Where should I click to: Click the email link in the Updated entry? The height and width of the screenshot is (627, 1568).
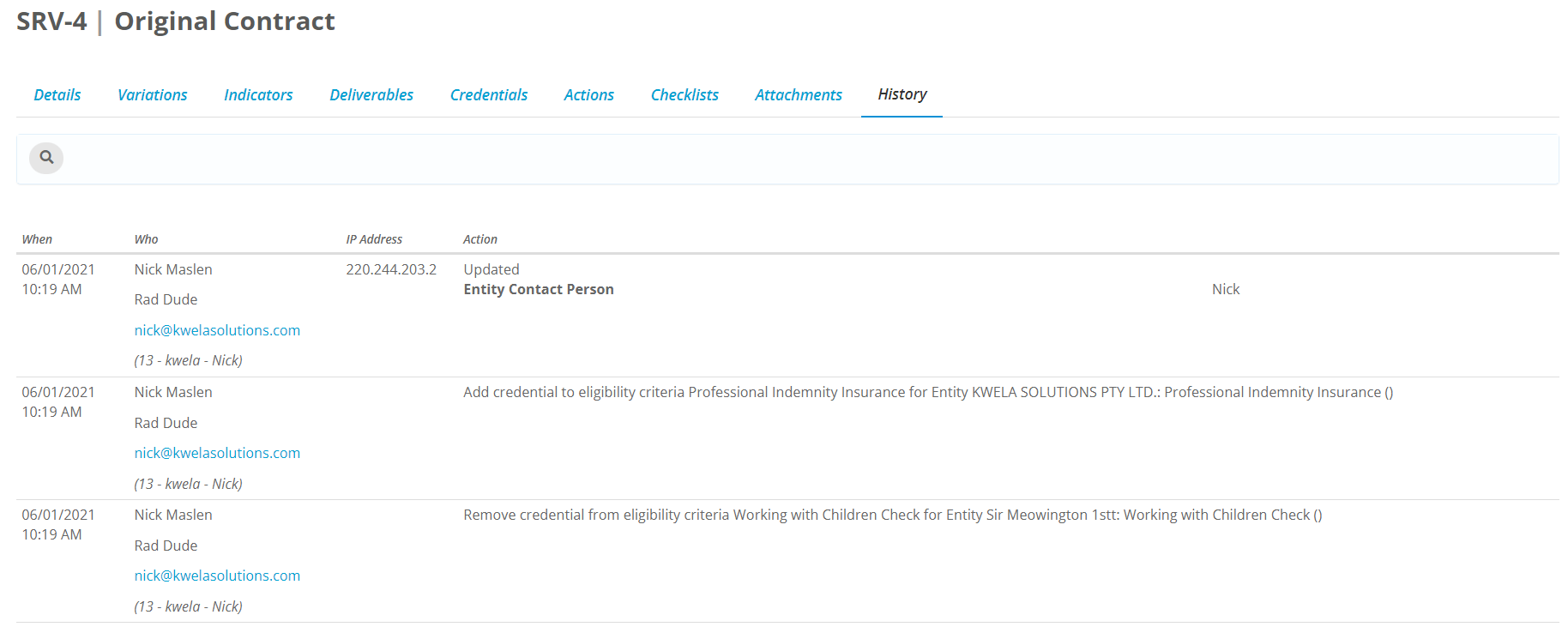[x=217, y=330]
